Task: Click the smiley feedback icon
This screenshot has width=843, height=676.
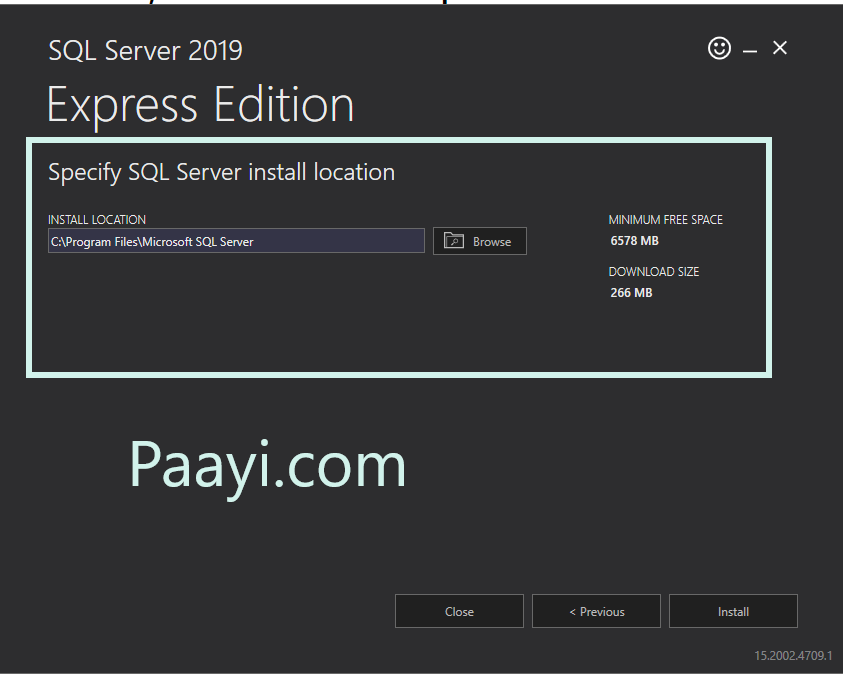Action: click(x=719, y=47)
